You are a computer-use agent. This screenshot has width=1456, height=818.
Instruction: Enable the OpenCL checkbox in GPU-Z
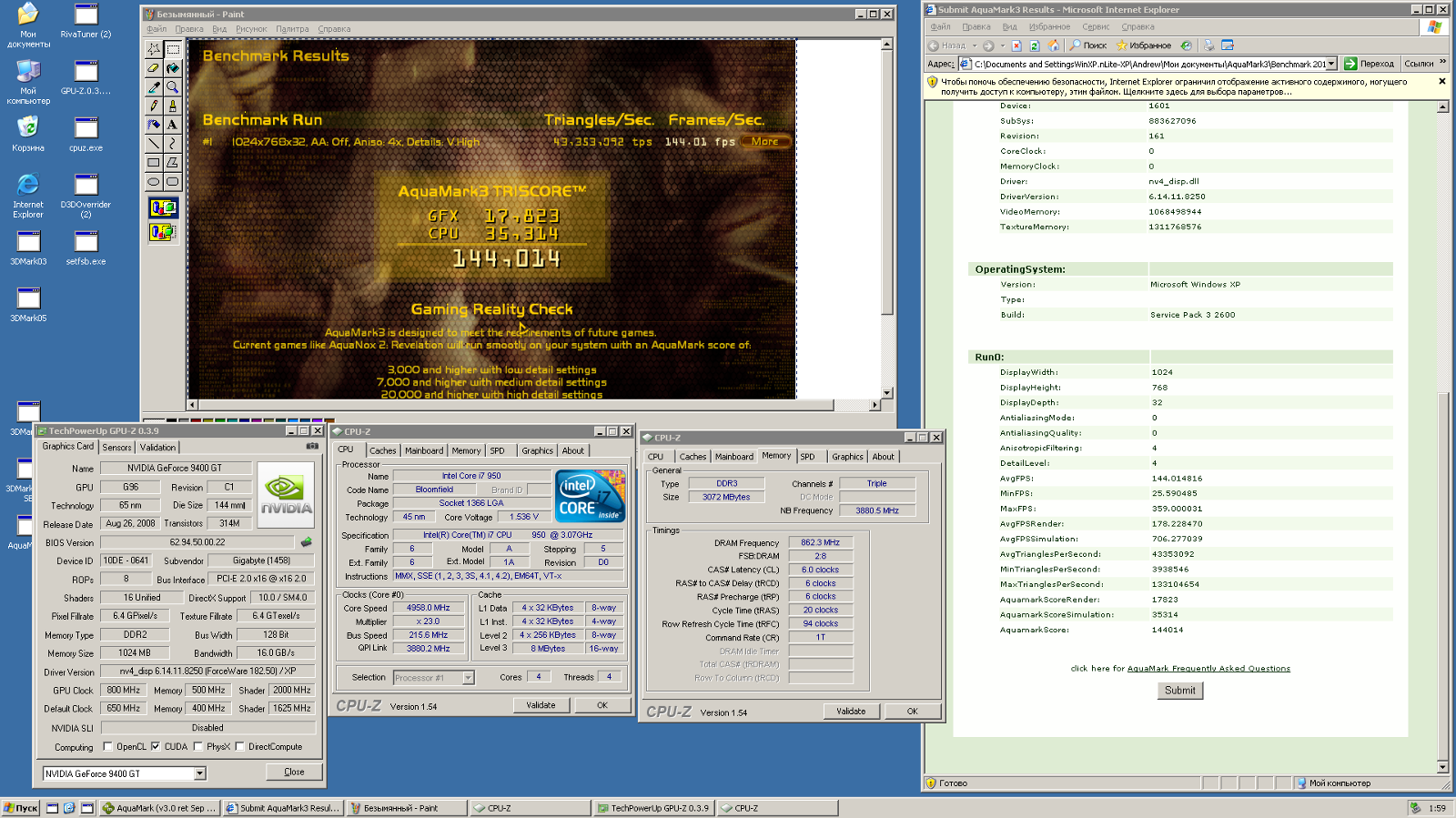click(108, 747)
